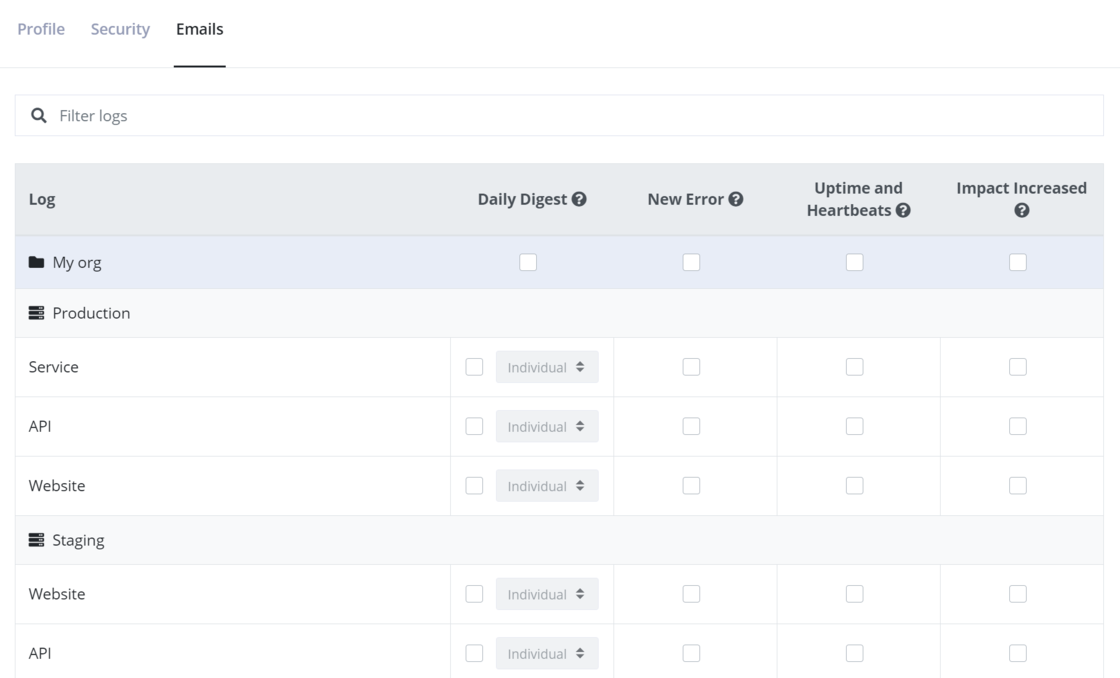
Task: Show help for Uptime and Heartbeats
Action: [x=903, y=210]
